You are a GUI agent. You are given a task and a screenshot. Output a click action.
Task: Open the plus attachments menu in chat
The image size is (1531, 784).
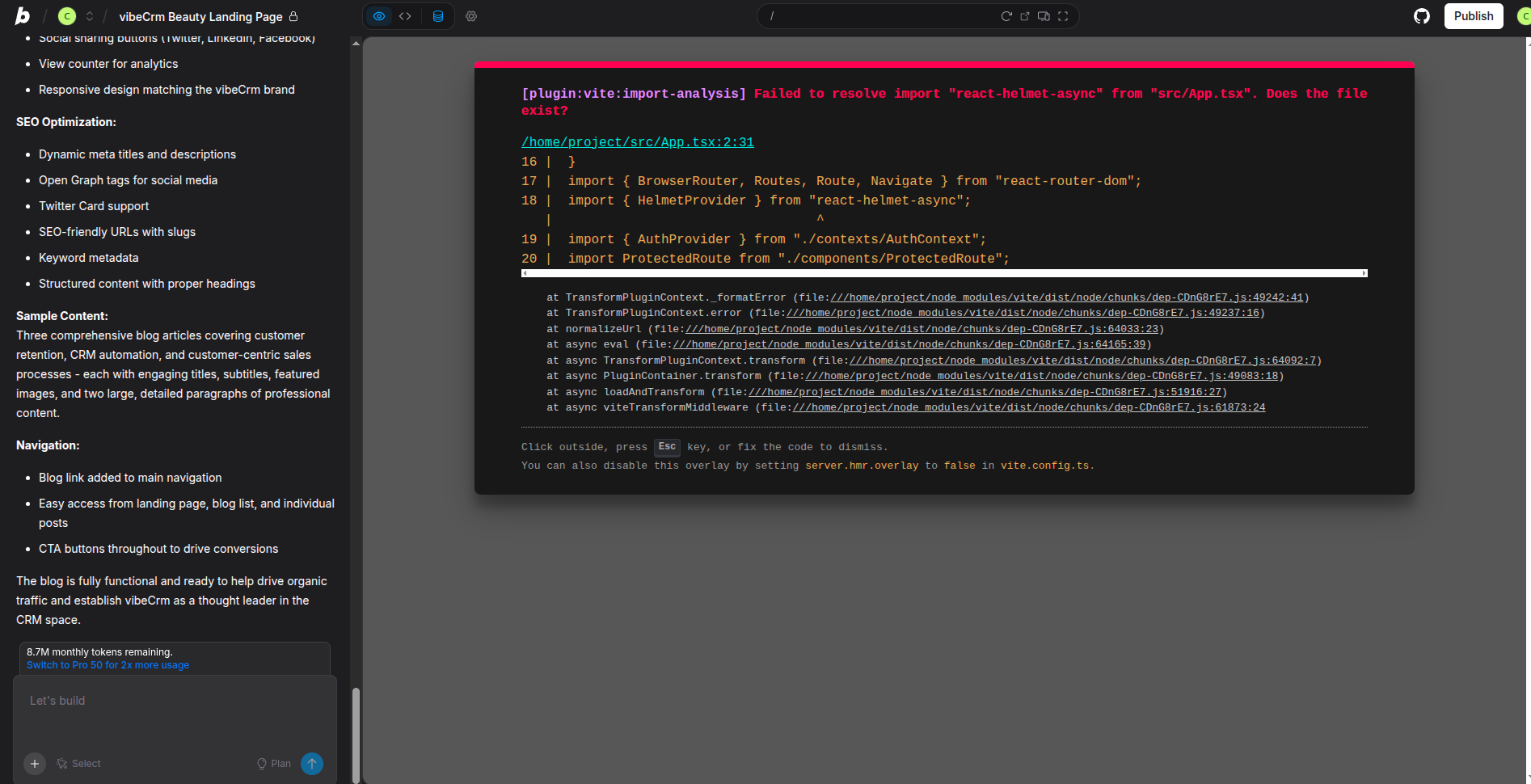pyautogui.click(x=35, y=764)
